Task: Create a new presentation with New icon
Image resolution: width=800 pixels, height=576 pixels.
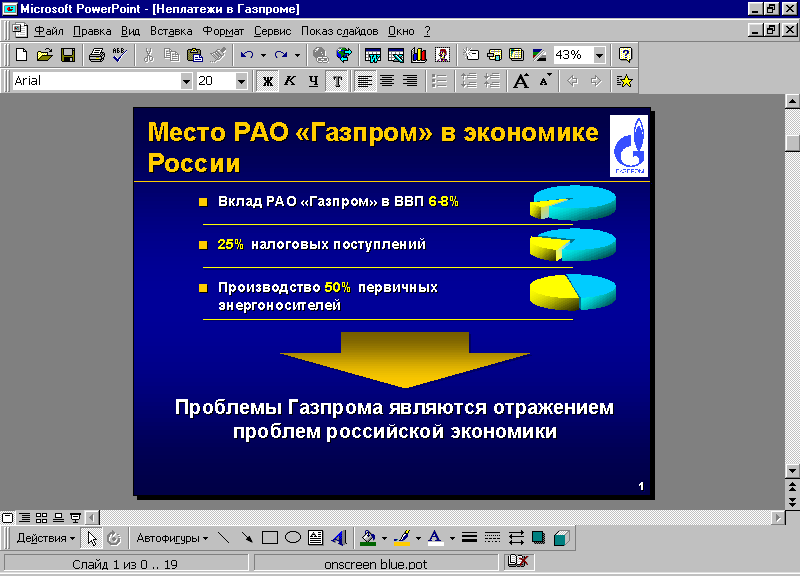Action: (21, 55)
